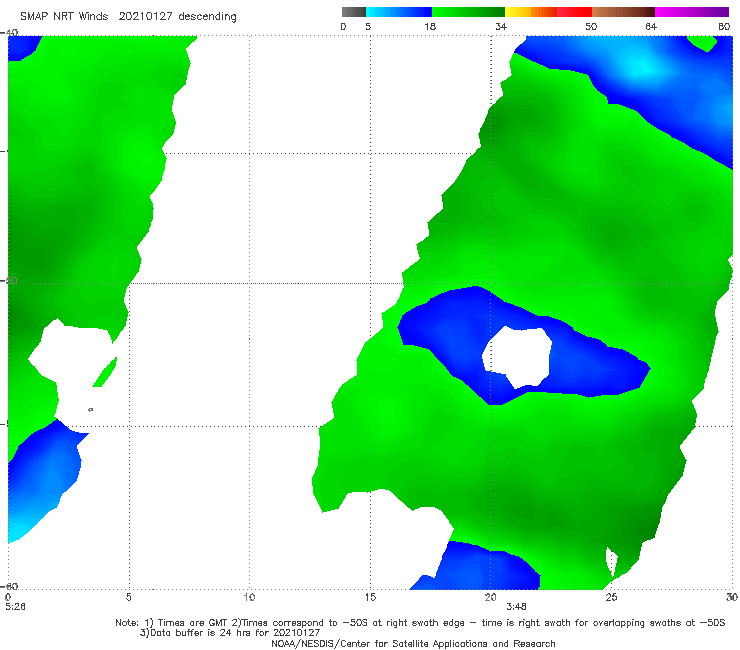The width and height of the screenshot is (740, 650).
Task: Click the longitude axis label "10"
Action: pos(249,597)
